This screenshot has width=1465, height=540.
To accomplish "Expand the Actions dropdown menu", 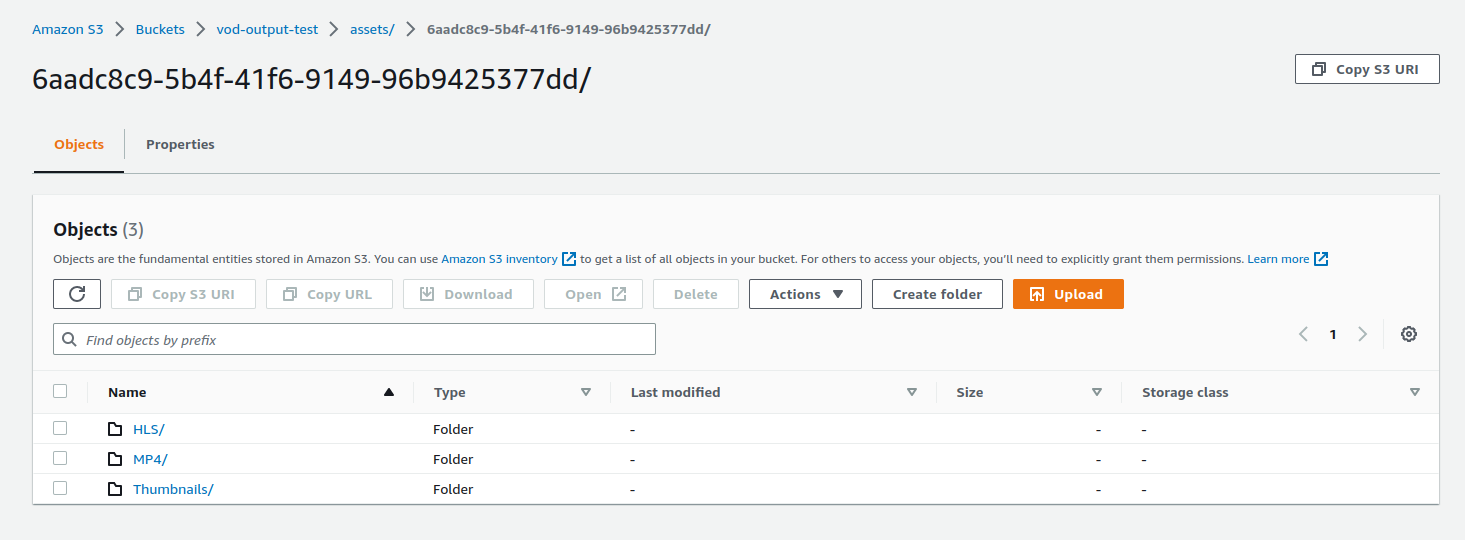I will pos(804,294).
